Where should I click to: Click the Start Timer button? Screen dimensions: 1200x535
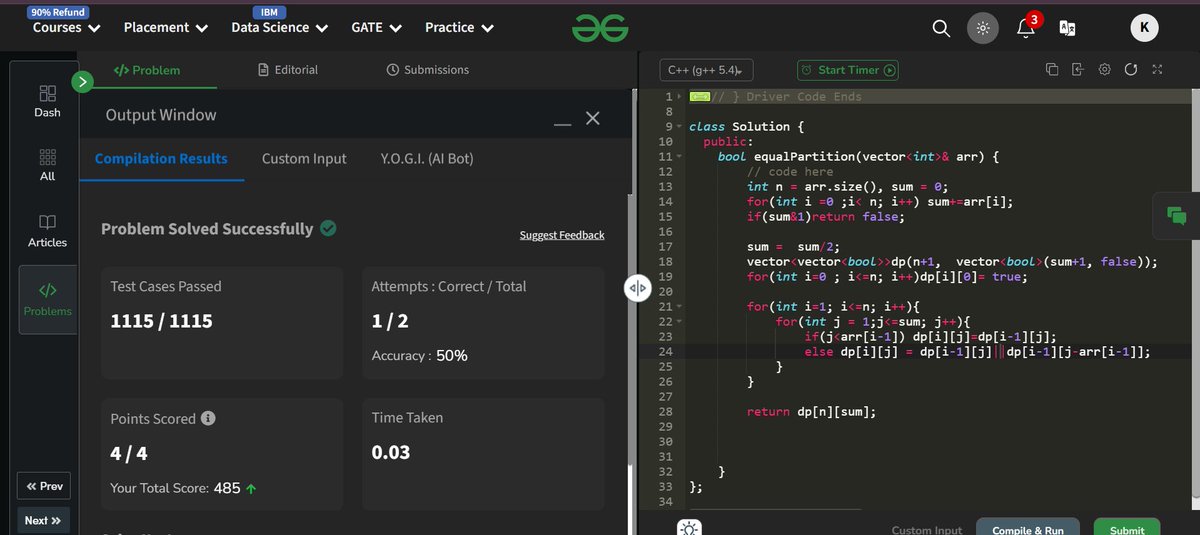click(x=847, y=70)
